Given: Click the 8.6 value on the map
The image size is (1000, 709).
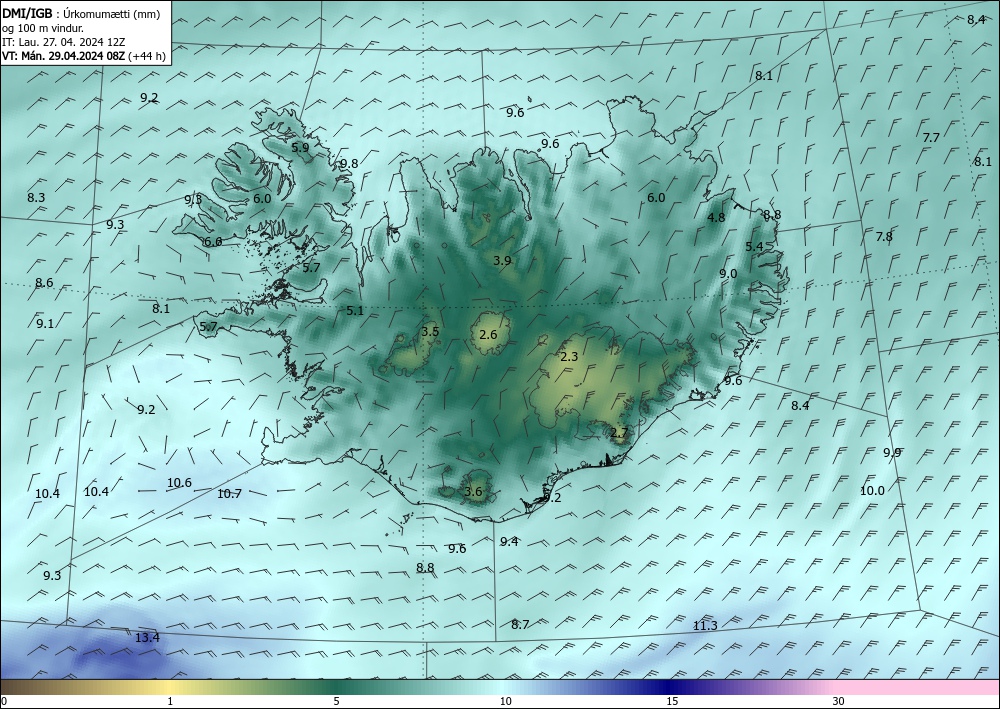Looking at the screenshot, I should tap(44, 282).
